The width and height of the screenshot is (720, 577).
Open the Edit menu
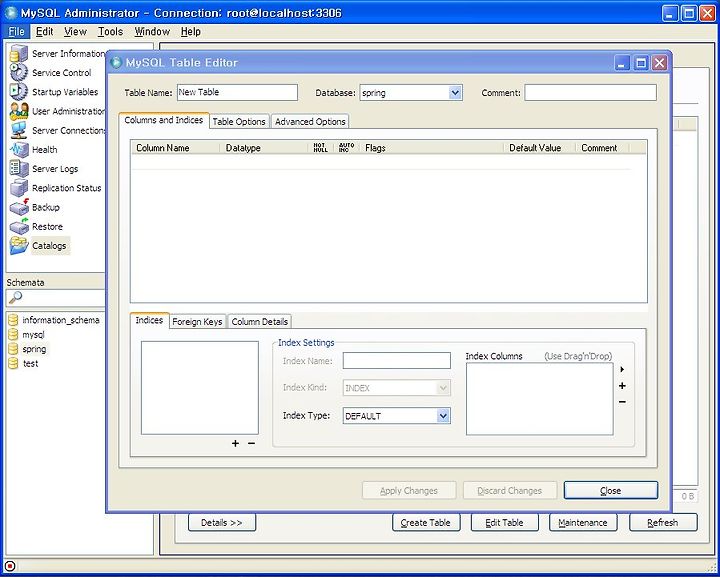(x=45, y=32)
